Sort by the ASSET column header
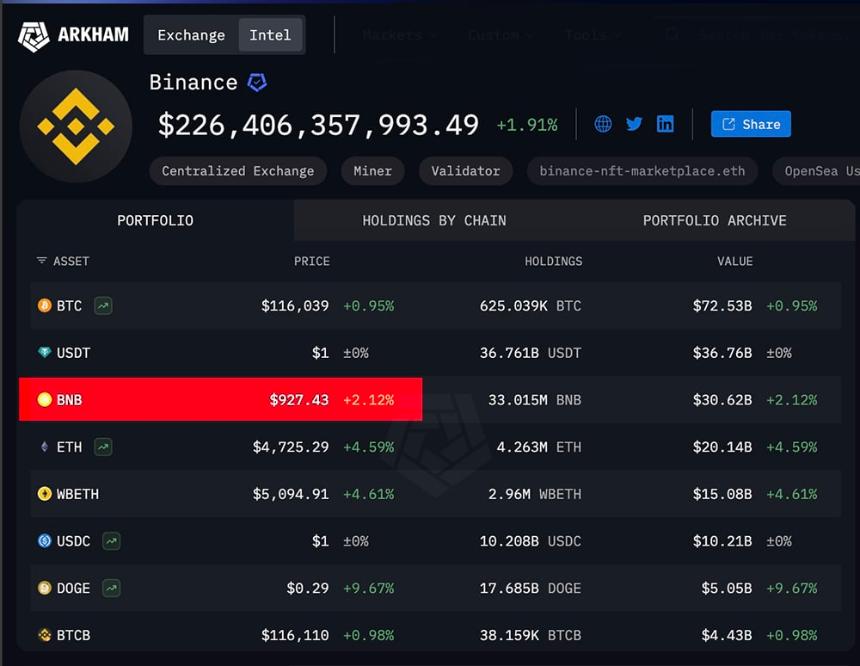Image resolution: width=860 pixels, height=666 pixels. [x=71, y=261]
